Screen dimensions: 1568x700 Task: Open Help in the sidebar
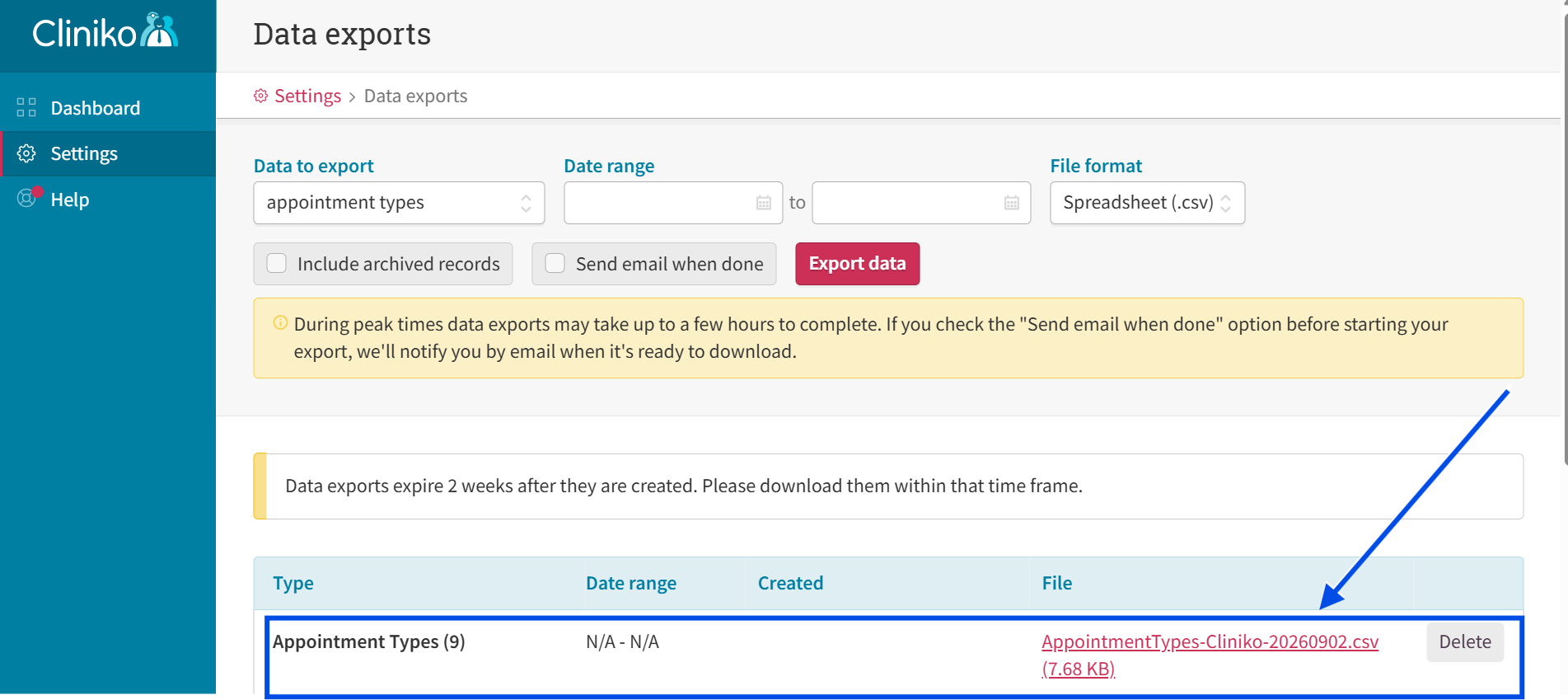coord(108,200)
